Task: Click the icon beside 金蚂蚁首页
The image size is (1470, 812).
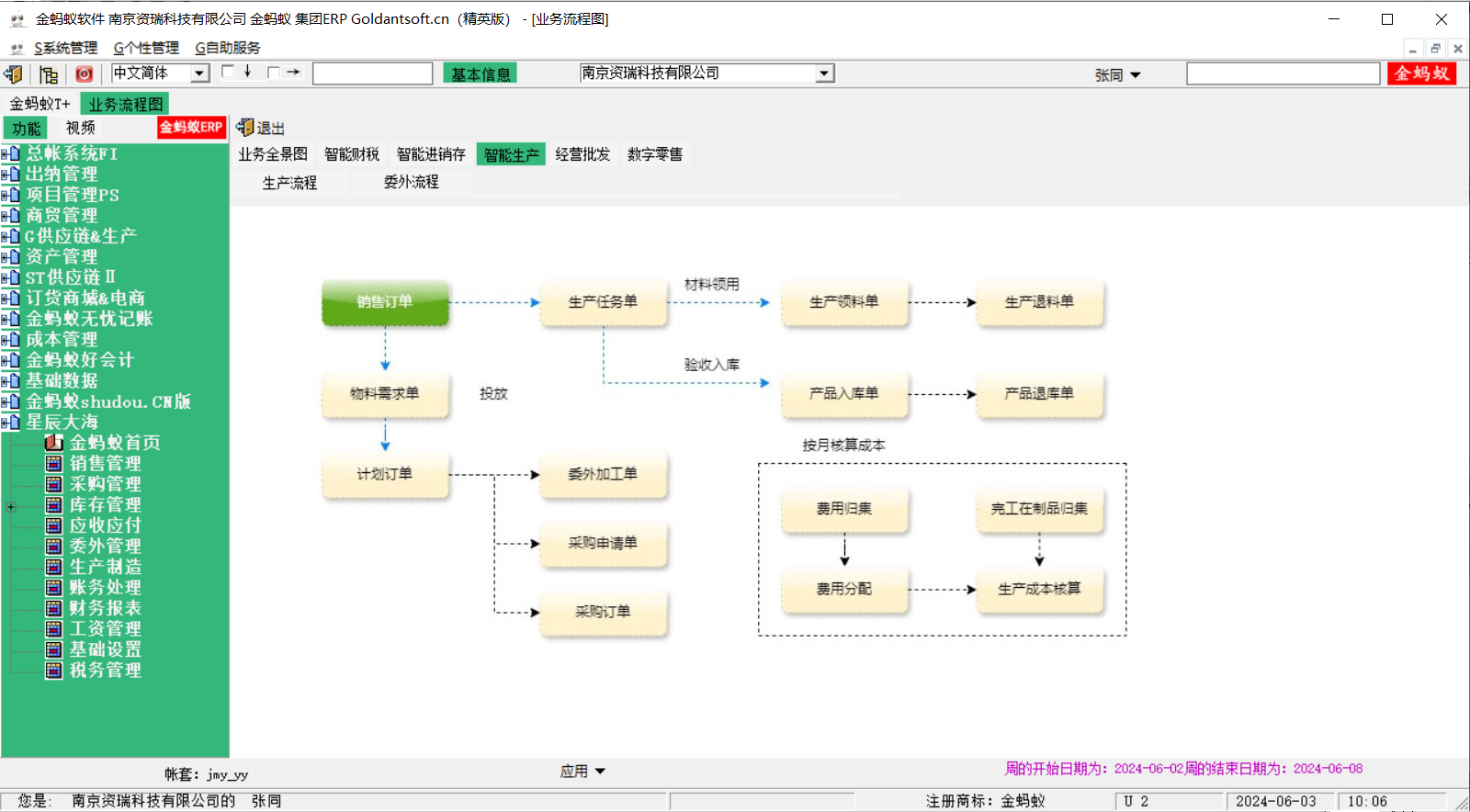Action: (54, 443)
